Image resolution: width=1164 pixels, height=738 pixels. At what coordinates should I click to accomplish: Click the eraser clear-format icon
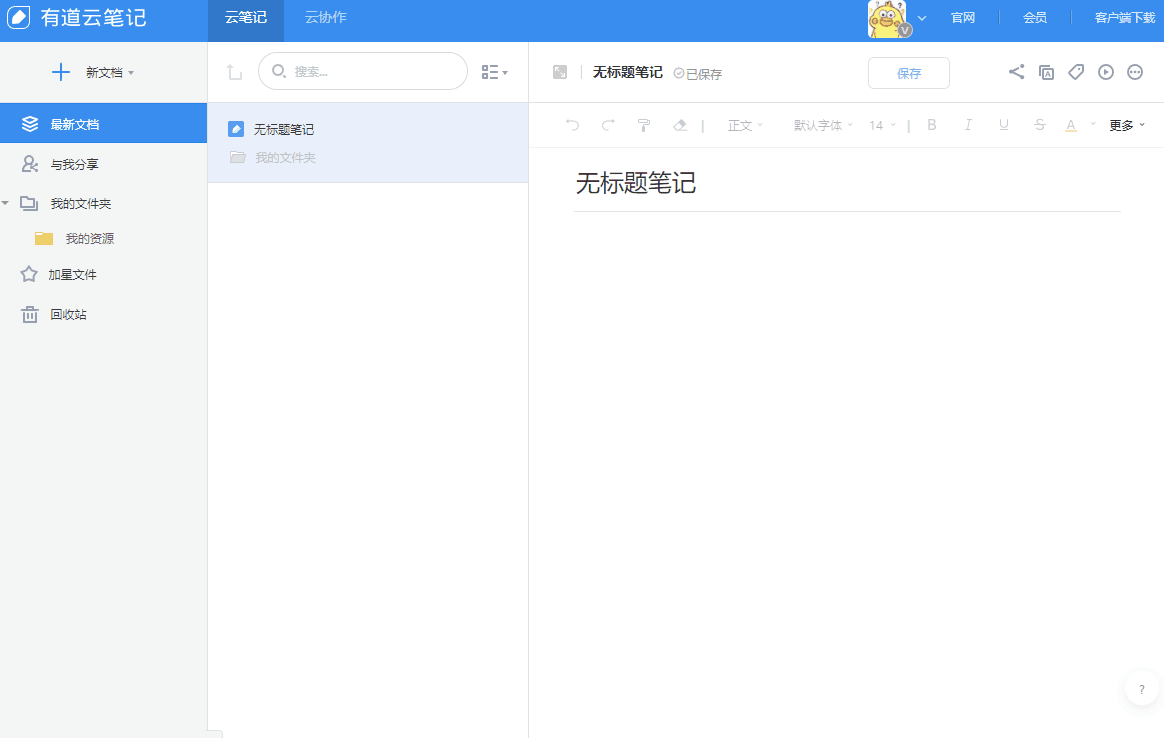680,125
